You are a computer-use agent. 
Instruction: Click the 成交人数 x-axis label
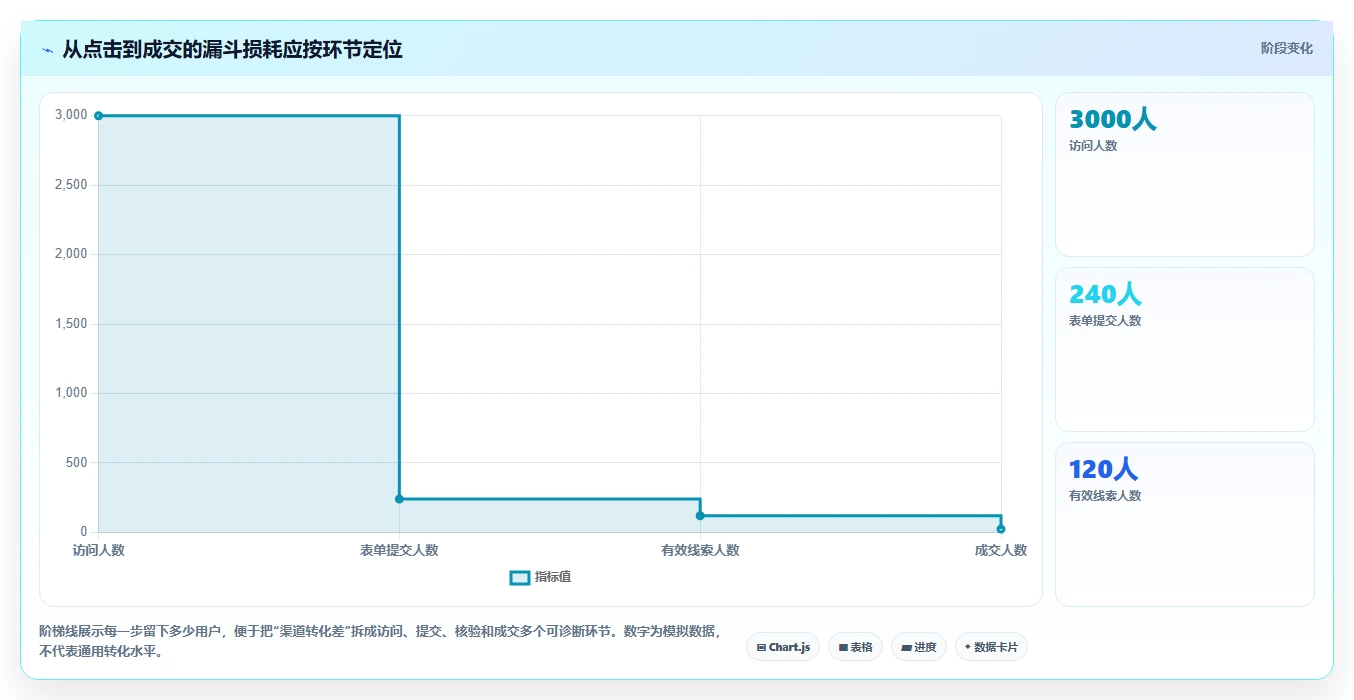pyautogui.click(x=1001, y=550)
